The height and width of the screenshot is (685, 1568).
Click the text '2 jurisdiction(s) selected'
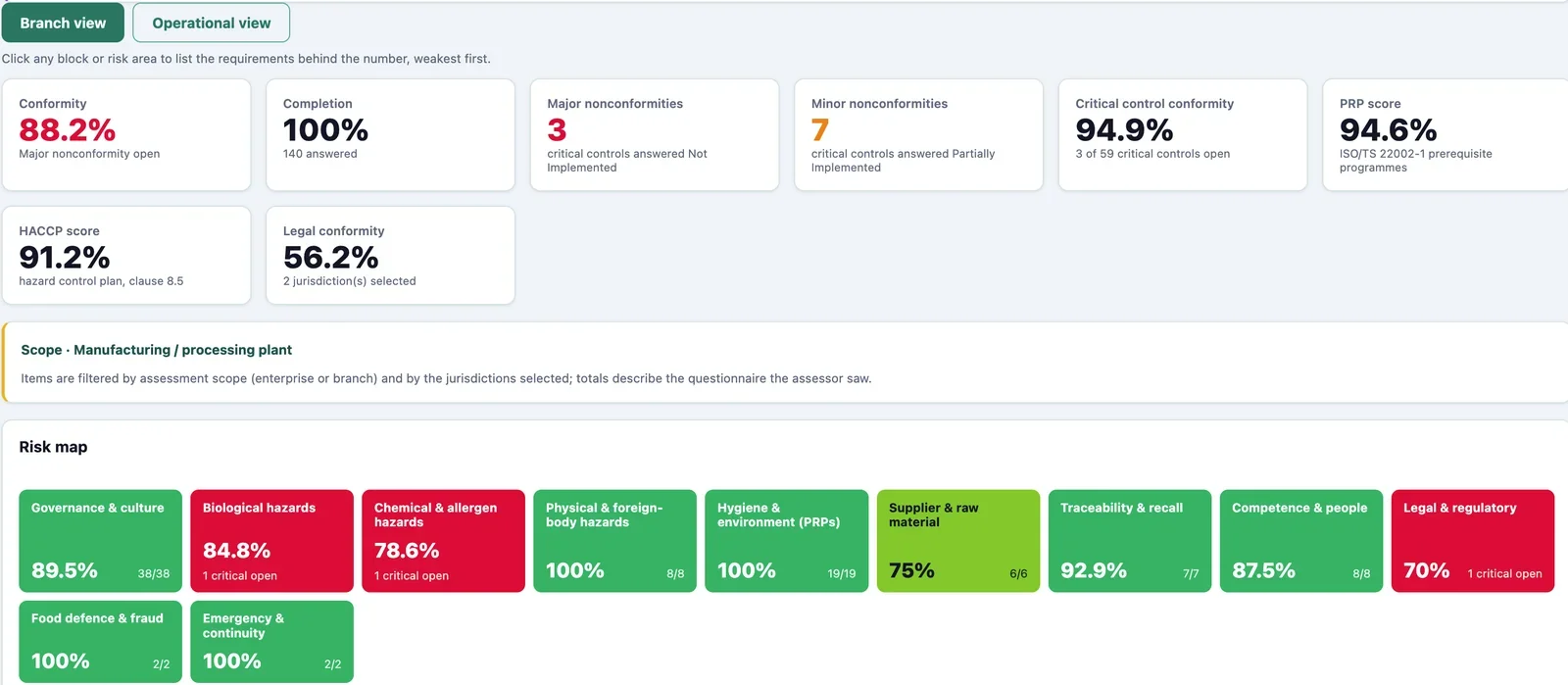pos(350,281)
